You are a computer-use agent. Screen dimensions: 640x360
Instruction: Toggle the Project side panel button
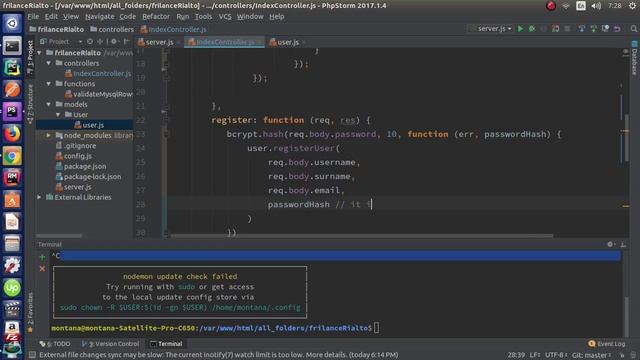[x=30, y=57]
